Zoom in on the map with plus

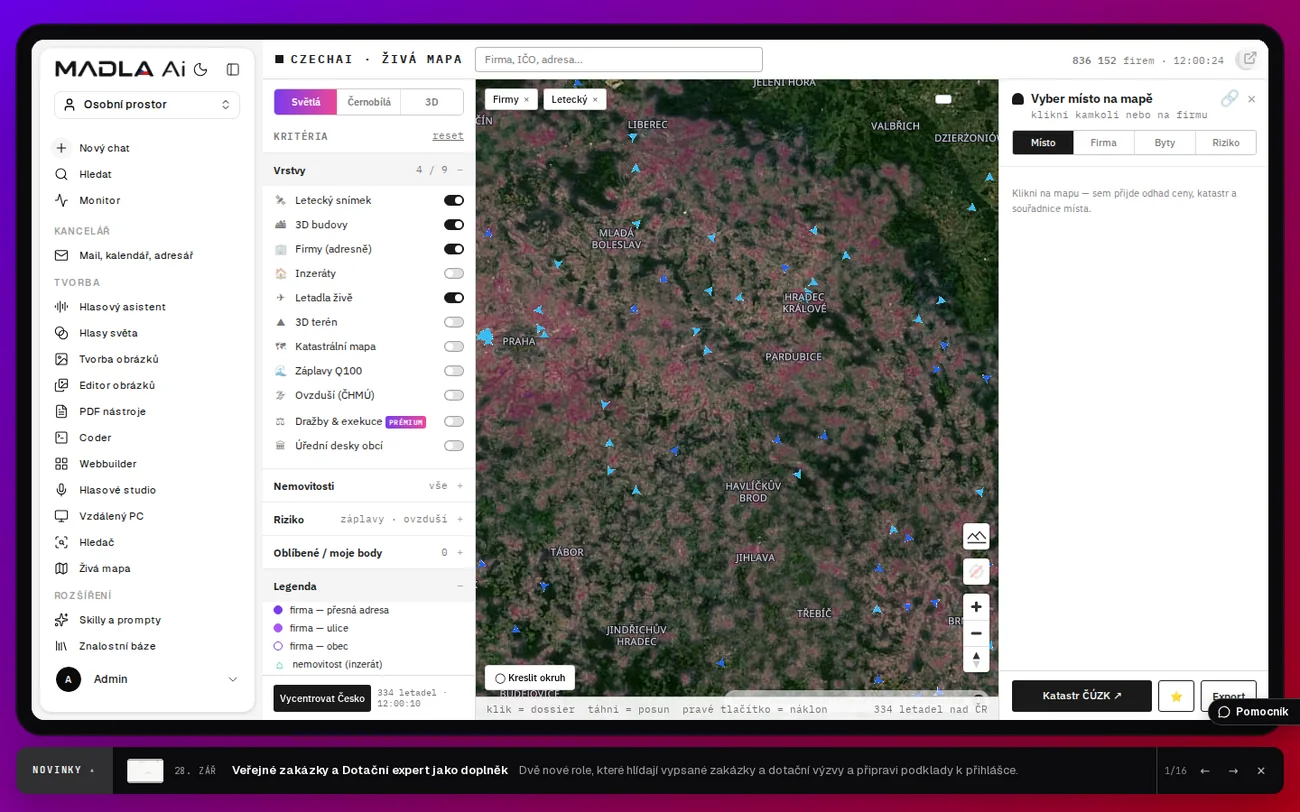pos(976,607)
